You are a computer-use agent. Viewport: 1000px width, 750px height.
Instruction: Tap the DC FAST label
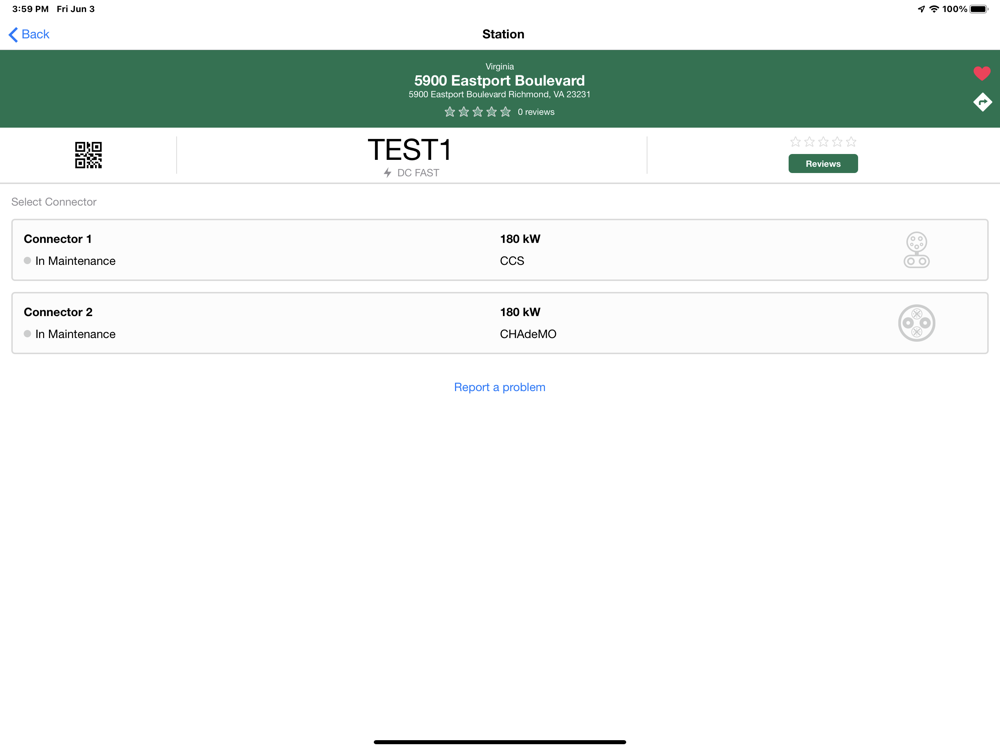click(x=418, y=173)
